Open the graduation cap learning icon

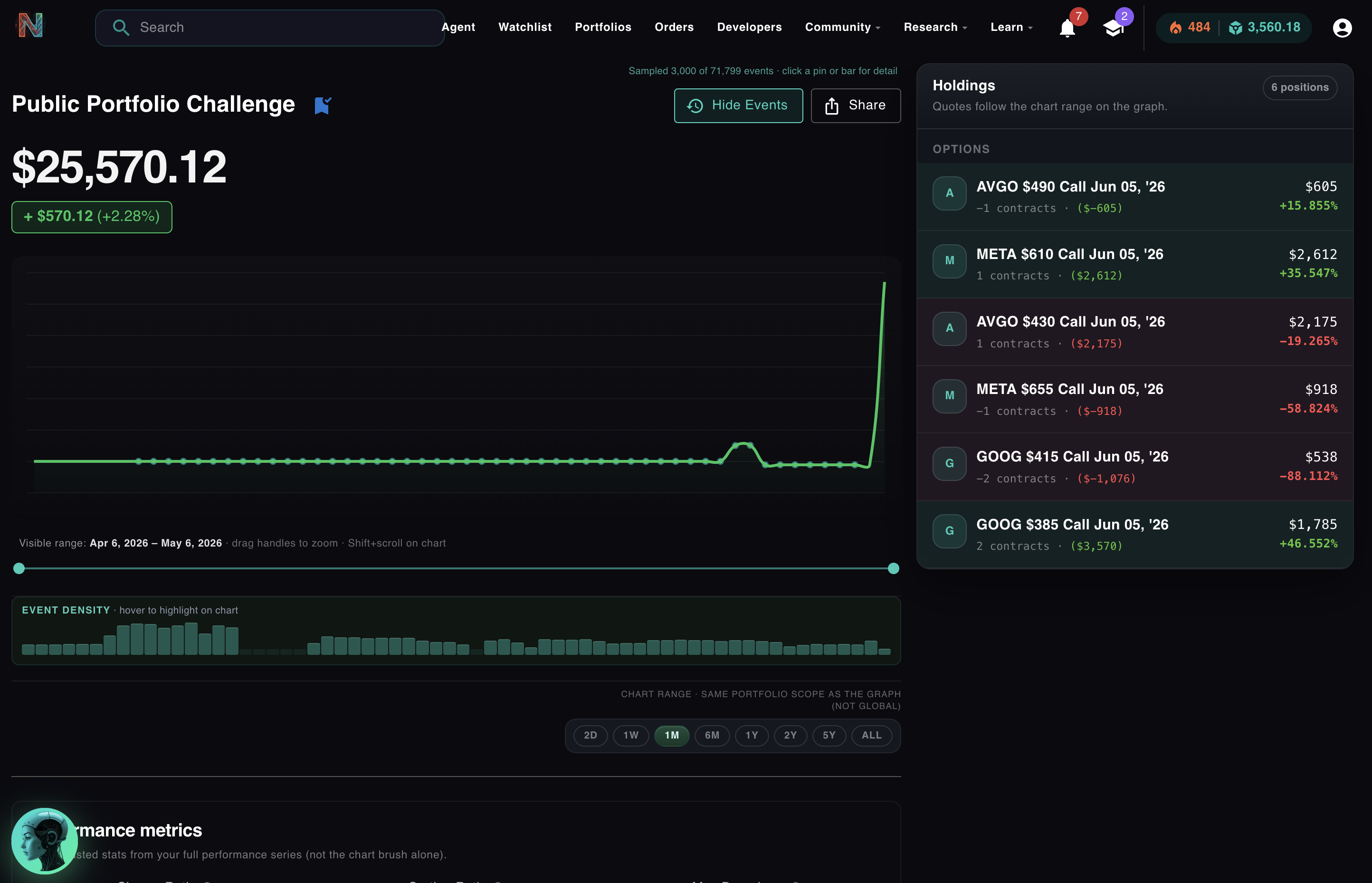[1113, 28]
